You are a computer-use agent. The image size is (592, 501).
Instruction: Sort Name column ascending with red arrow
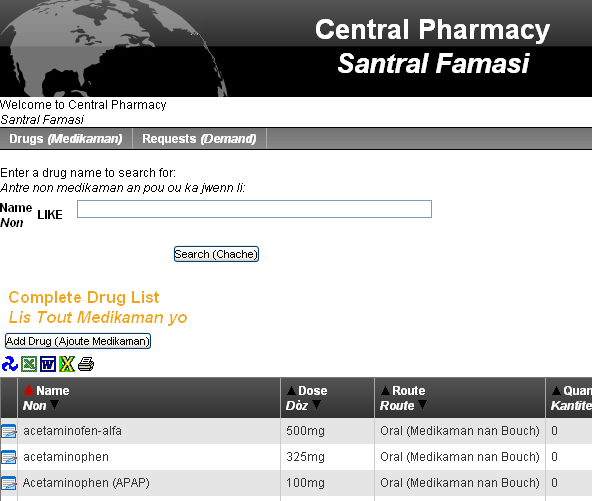[x=29, y=390]
